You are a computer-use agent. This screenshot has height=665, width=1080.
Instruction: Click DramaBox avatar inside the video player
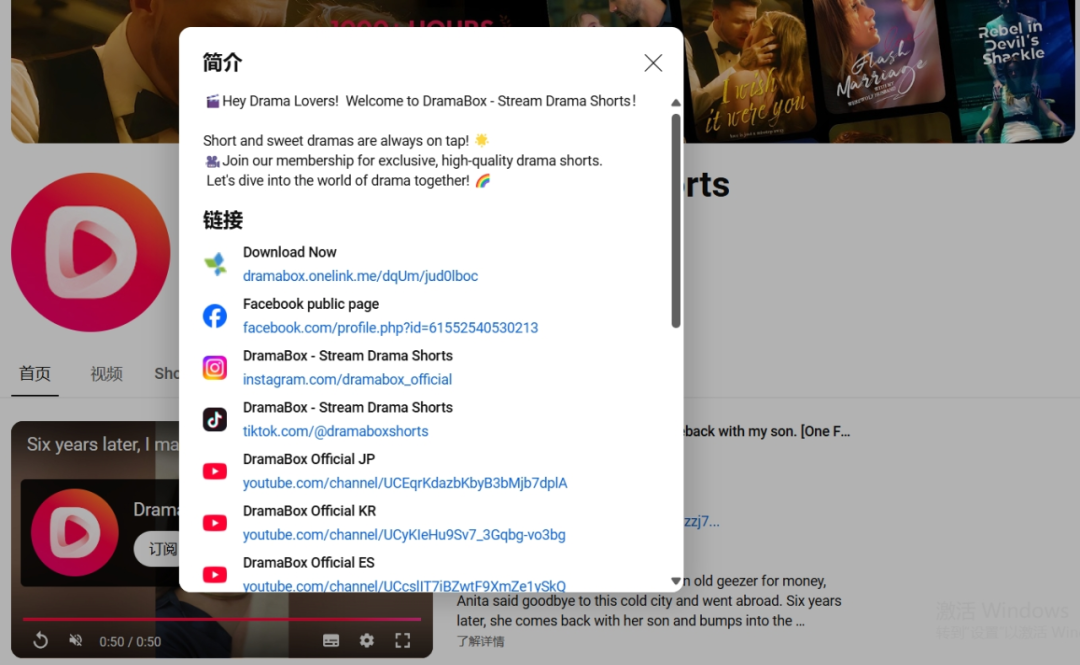point(74,533)
